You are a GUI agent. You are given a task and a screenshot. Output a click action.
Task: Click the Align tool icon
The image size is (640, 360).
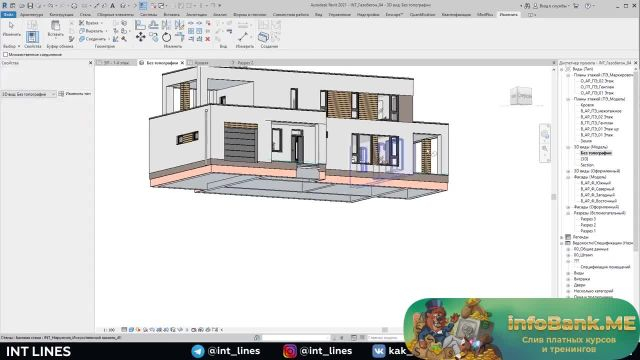[x=140, y=25]
